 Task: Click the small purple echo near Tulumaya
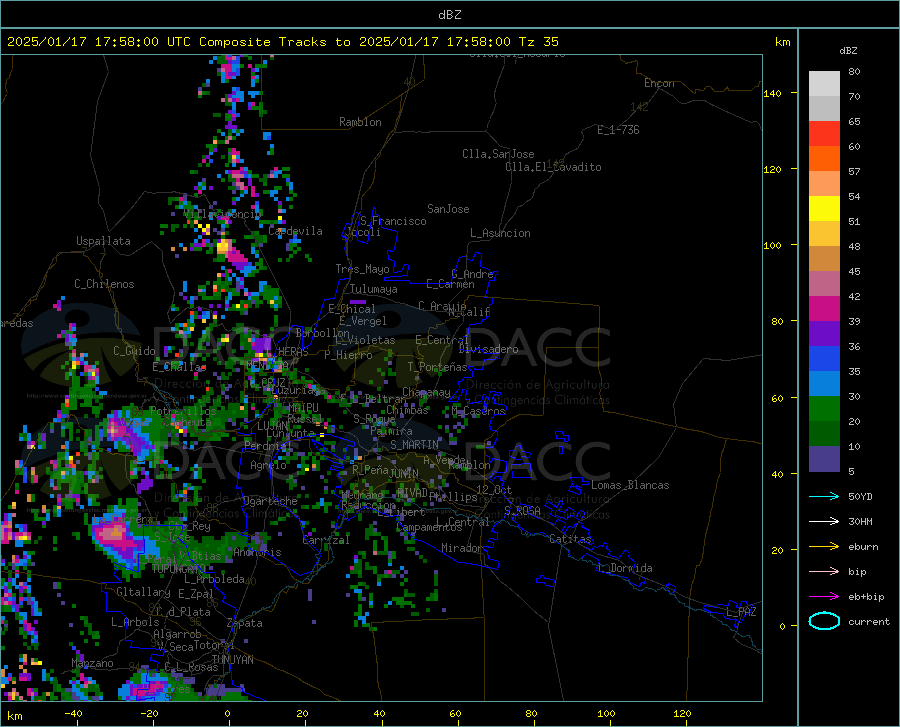(x=358, y=301)
